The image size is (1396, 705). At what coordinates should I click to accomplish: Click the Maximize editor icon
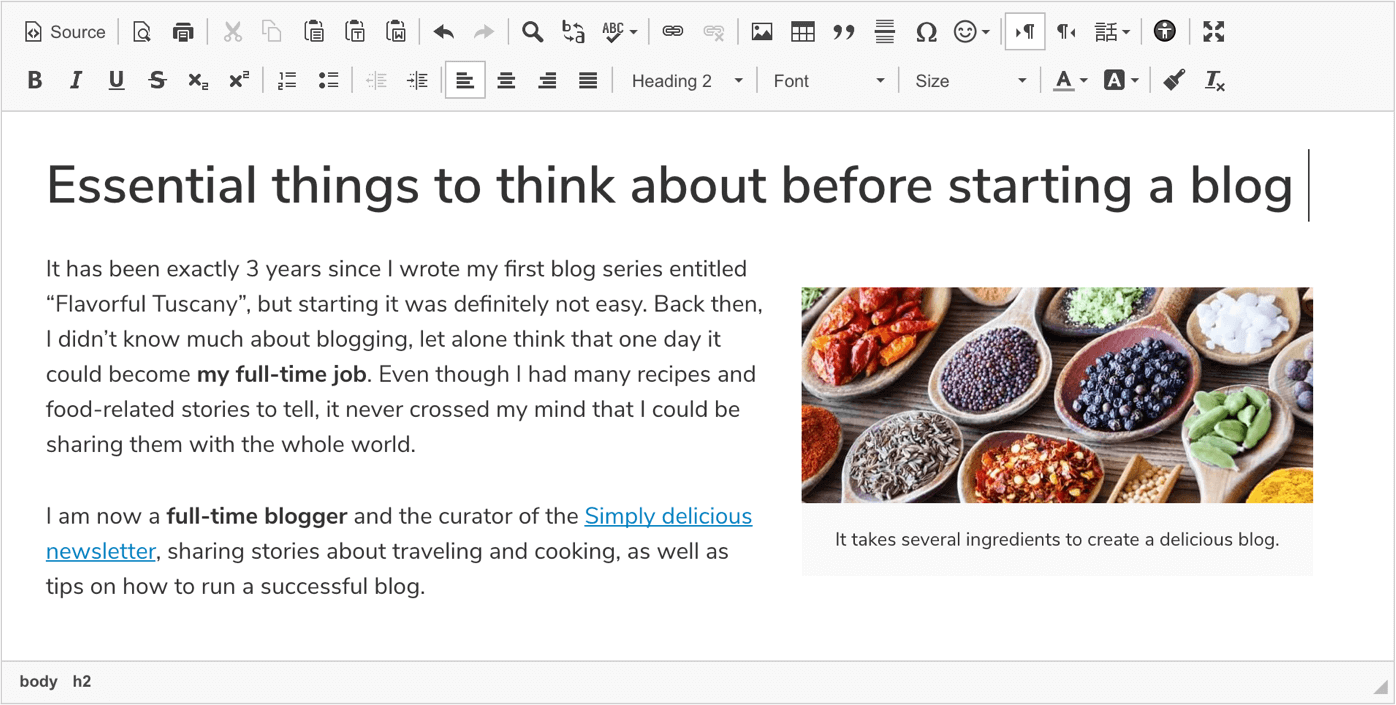pyautogui.click(x=1213, y=31)
